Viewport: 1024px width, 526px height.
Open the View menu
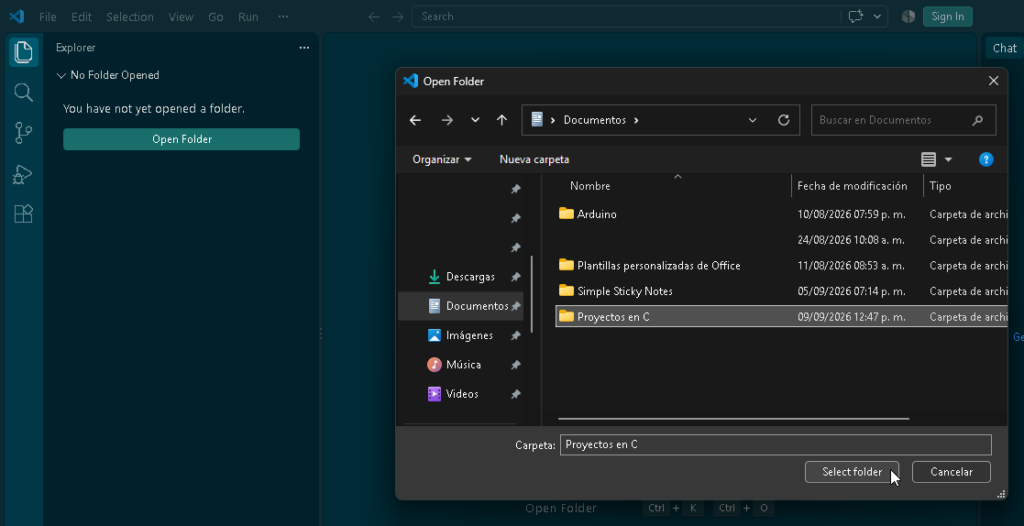pyautogui.click(x=181, y=17)
